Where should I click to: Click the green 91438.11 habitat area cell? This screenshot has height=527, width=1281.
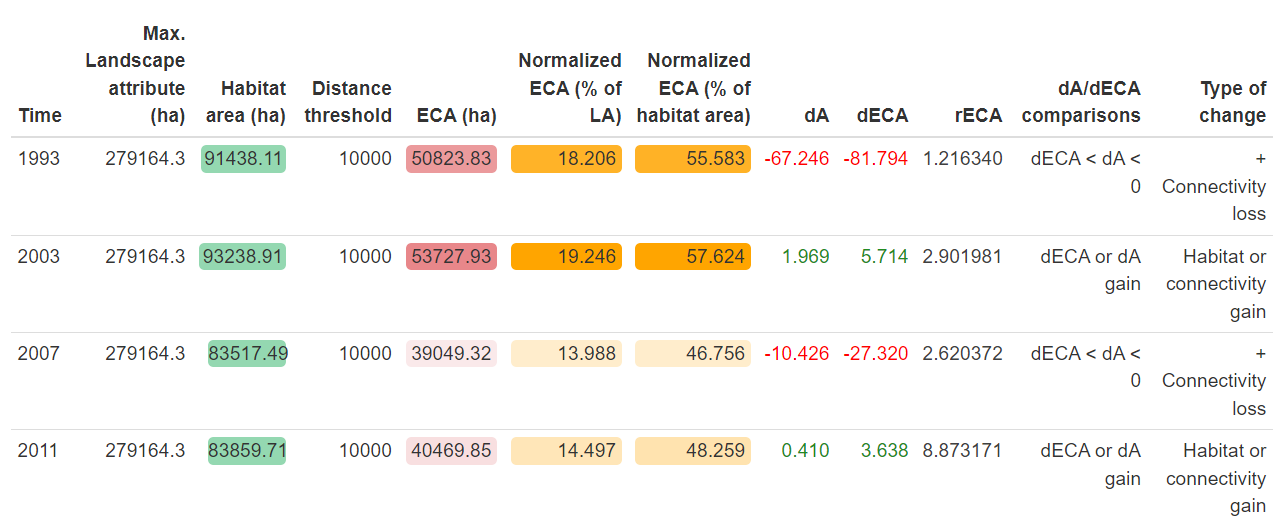click(244, 159)
